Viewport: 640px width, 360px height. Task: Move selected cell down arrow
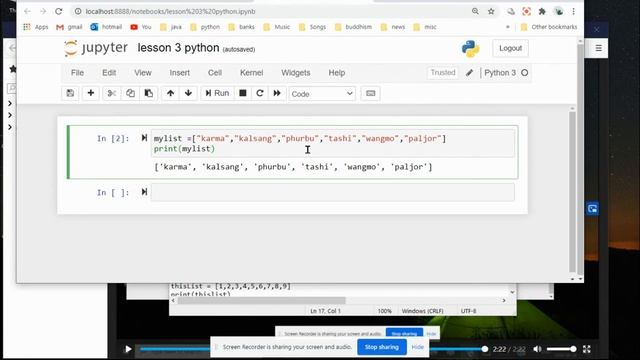(188, 93)
